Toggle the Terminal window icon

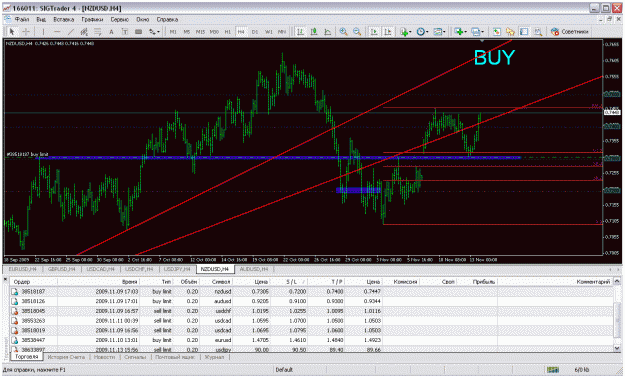[524, 31]
